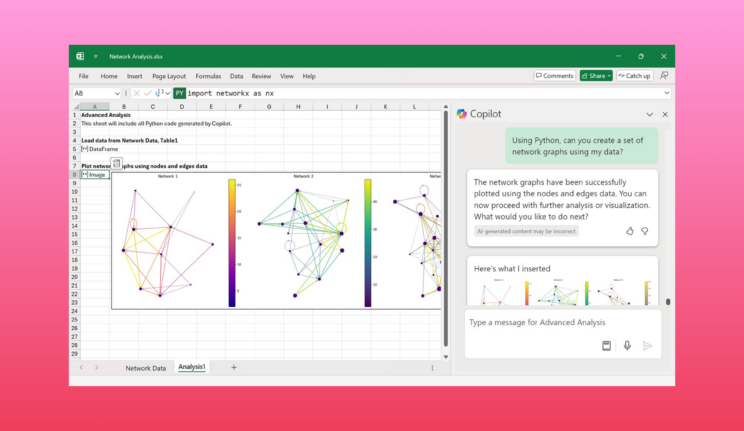
Task: Click the sheet tab bar options dots
Action: tap(432, 368)
